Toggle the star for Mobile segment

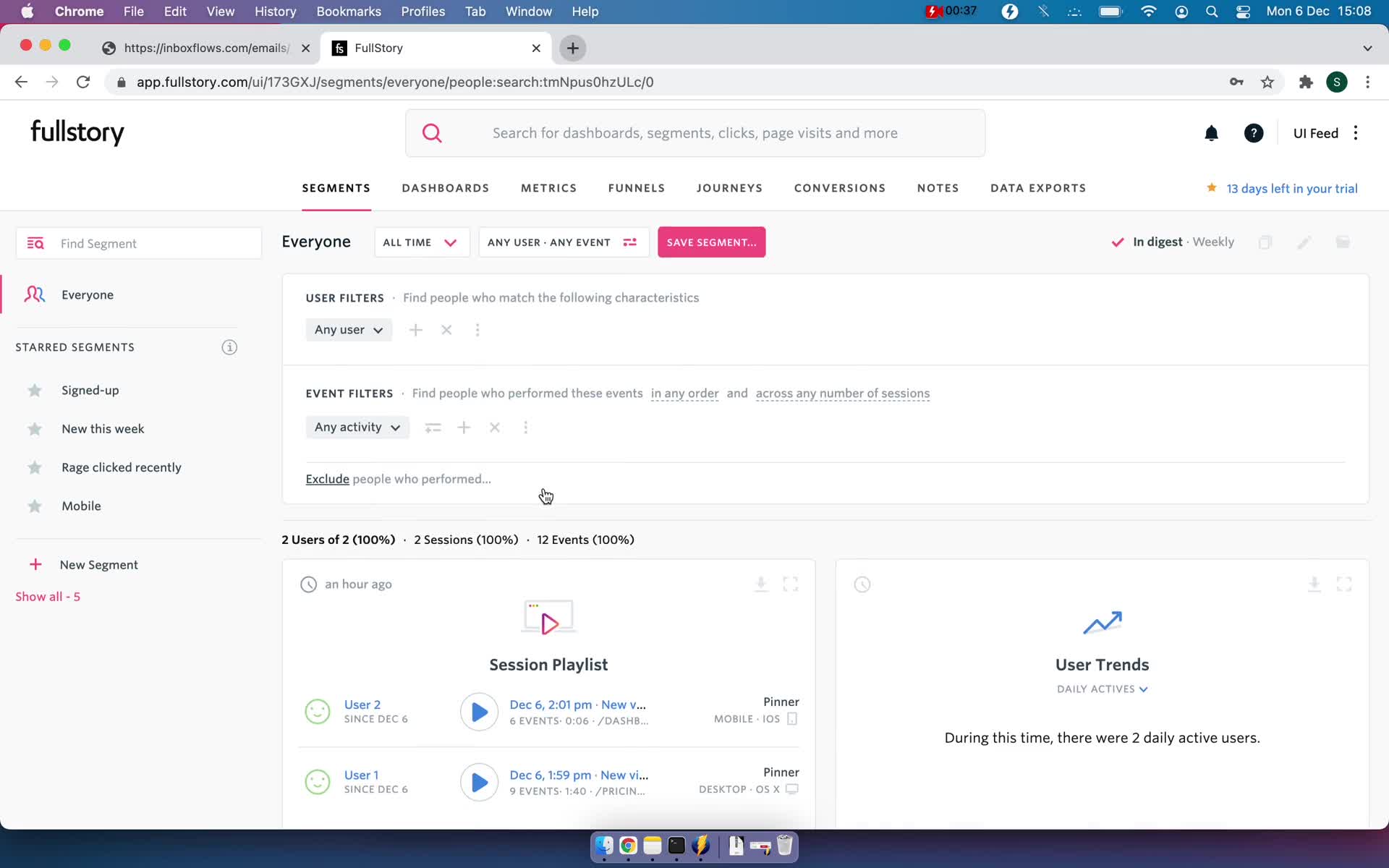coord(35,506)
